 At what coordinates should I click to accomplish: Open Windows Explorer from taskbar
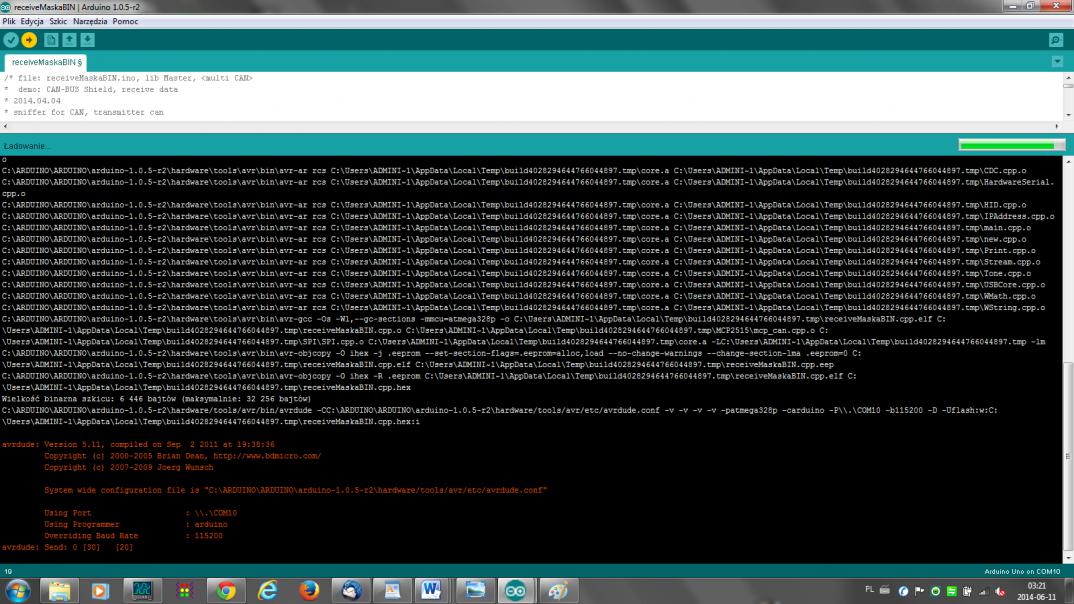(59, 590)
